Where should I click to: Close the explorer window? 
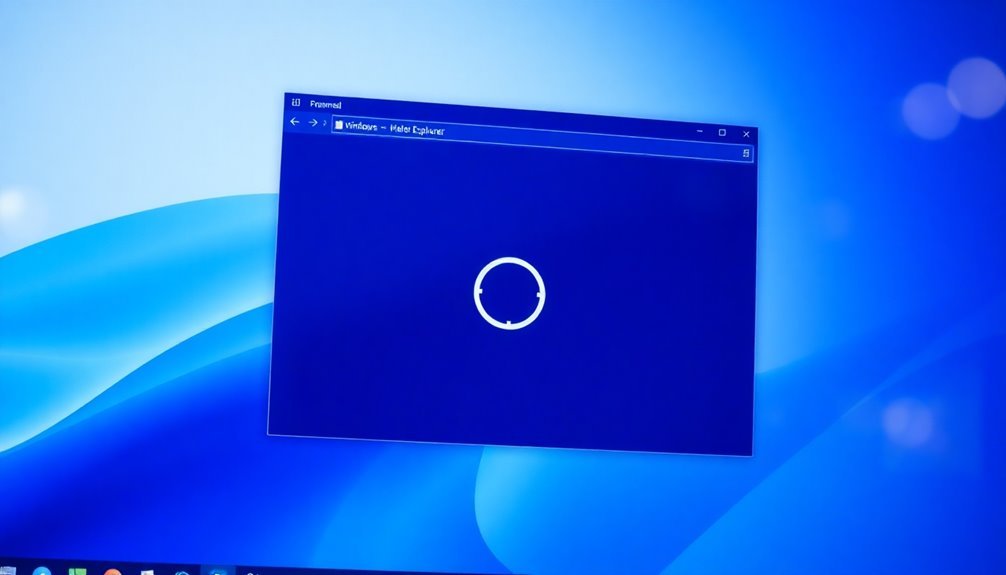(x=746, y=134)
